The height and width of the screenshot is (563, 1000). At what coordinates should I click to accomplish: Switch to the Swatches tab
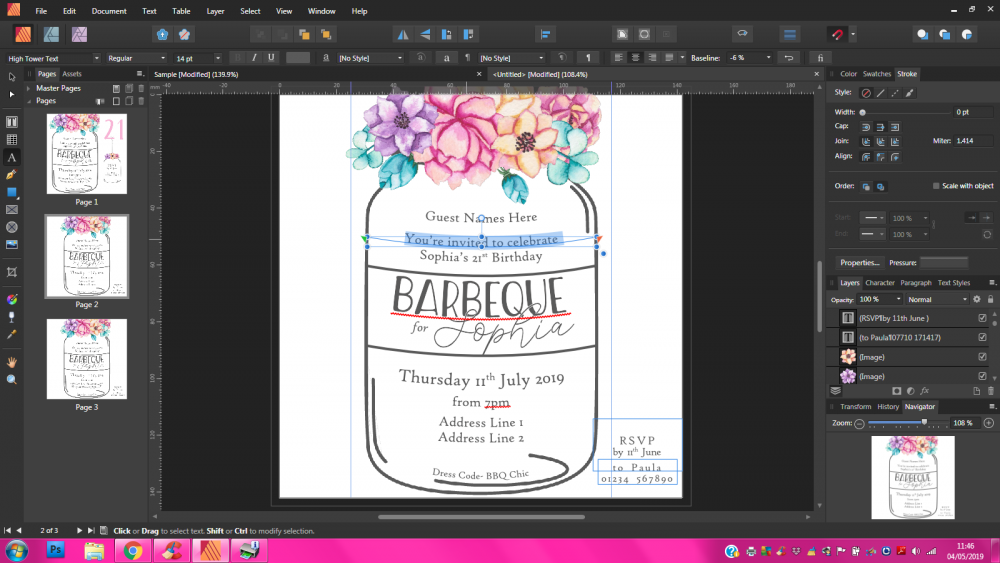pyautogui.click(x=876, y=74)
